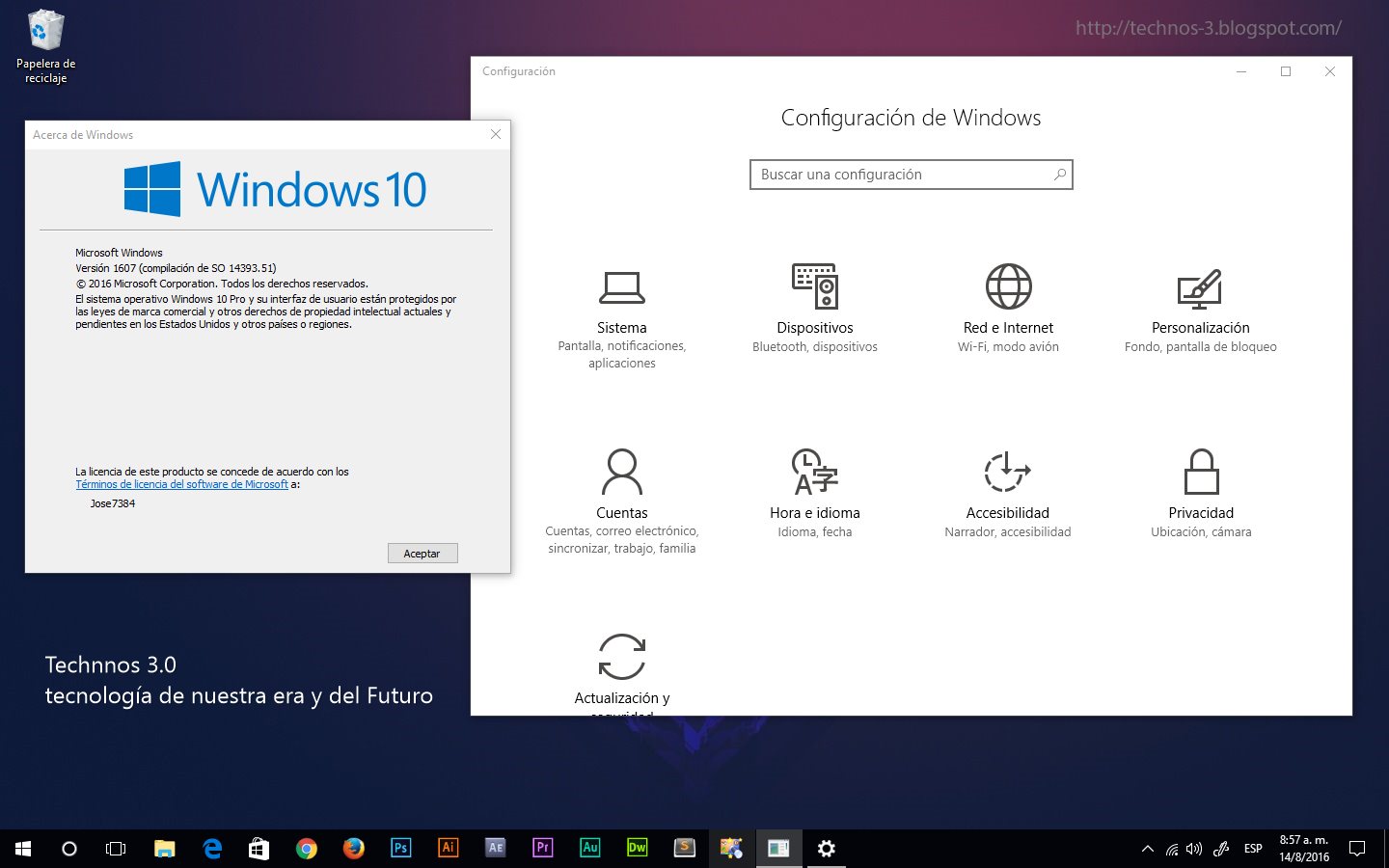Click the licensed user name Jose7384

[x=113, y=503]
